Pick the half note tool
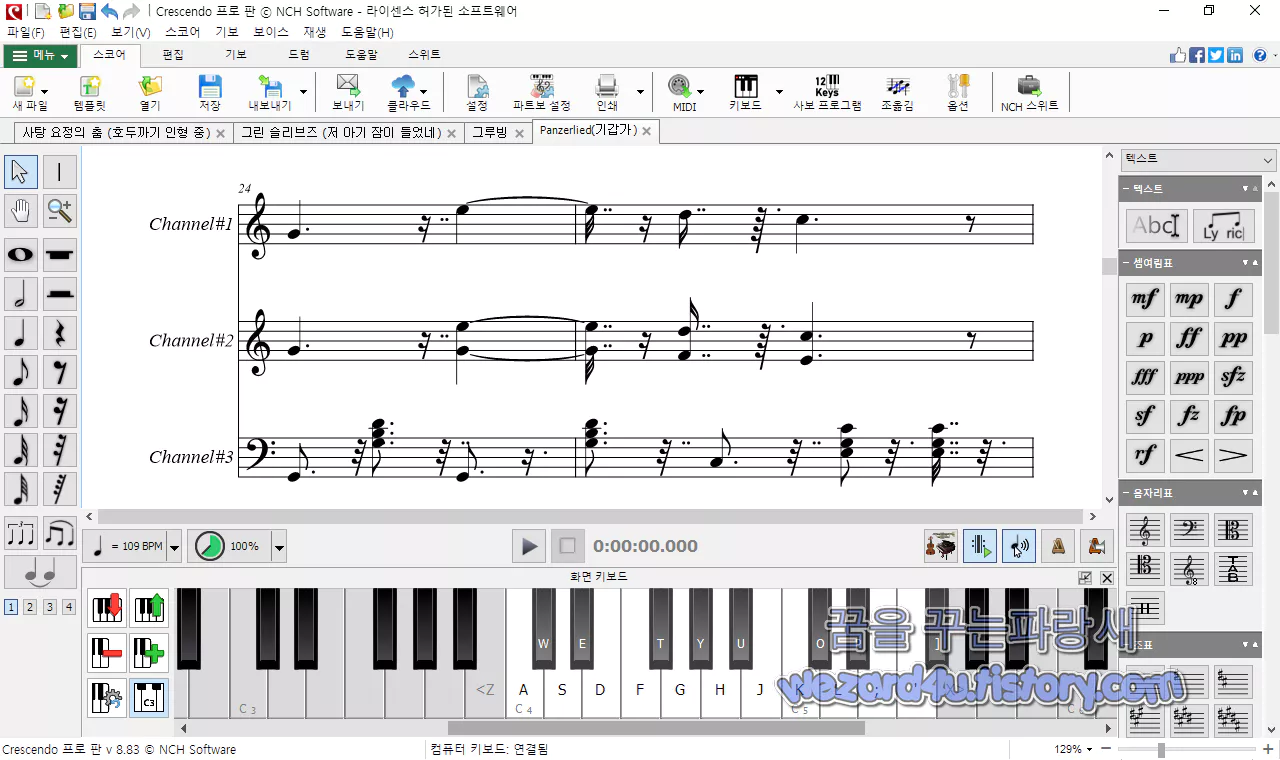 pyautogui.click(x=21, y=293)
